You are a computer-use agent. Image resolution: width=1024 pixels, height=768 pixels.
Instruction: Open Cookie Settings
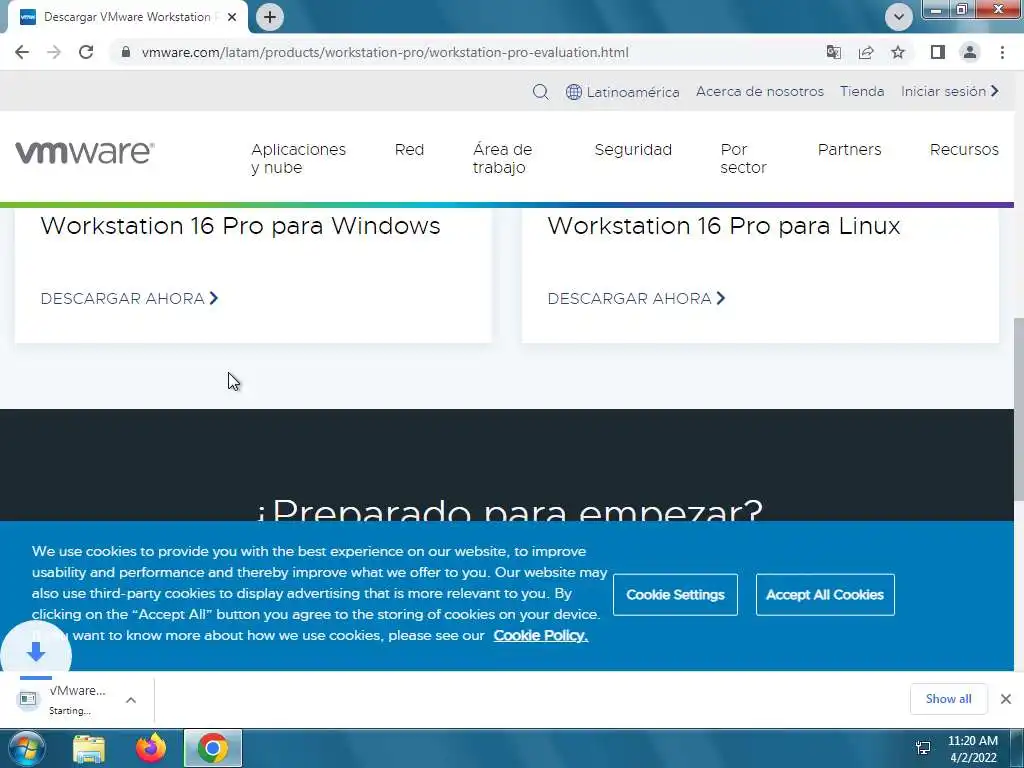tap(675, 594)
